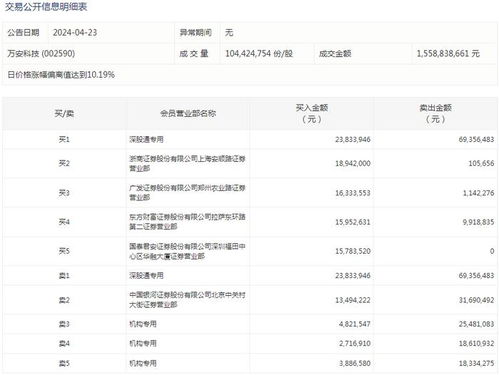Select the 买1 row label
The image size is (499, 375).
pyautogui.click(x=64, y=139)
